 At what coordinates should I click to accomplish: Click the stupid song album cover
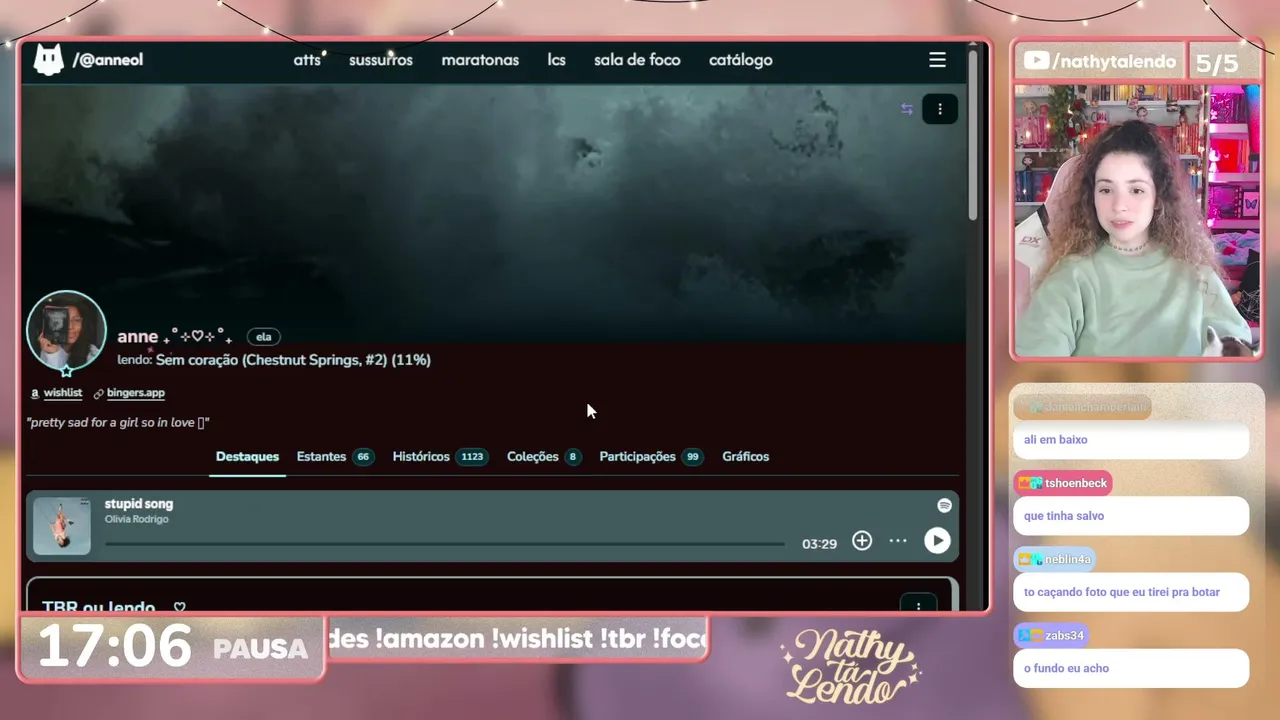tap(62, 525)
